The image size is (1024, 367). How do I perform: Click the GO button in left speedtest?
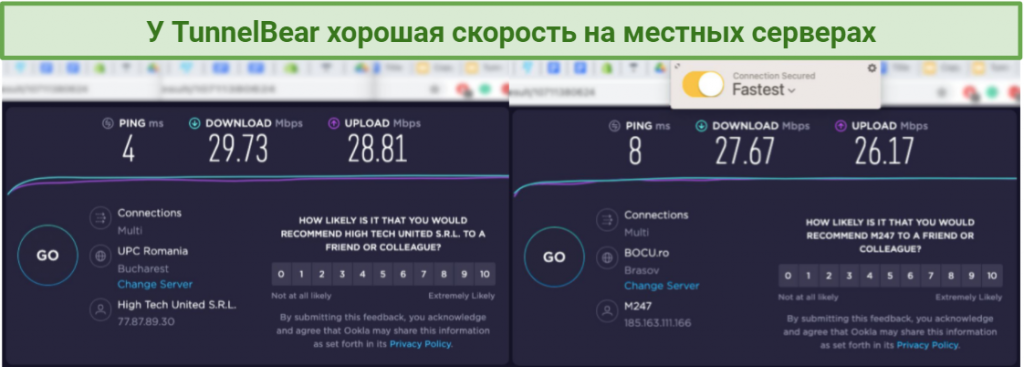[47, 255]
